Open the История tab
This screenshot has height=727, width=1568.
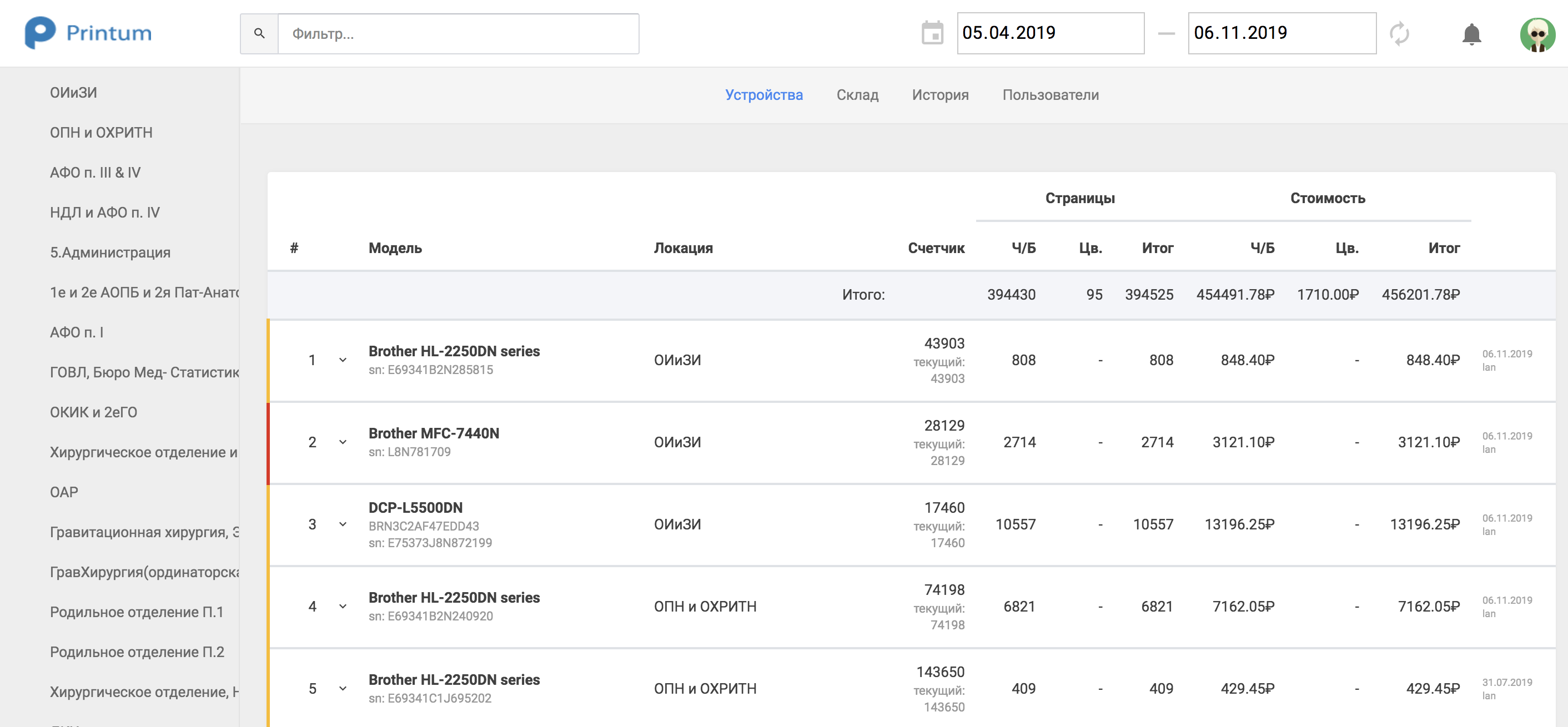click(x=940, y=95)
